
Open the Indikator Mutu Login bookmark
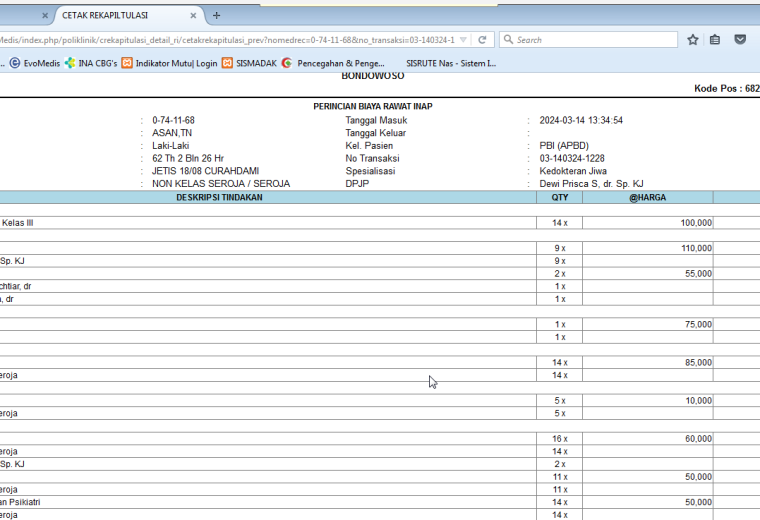point(170,63)
